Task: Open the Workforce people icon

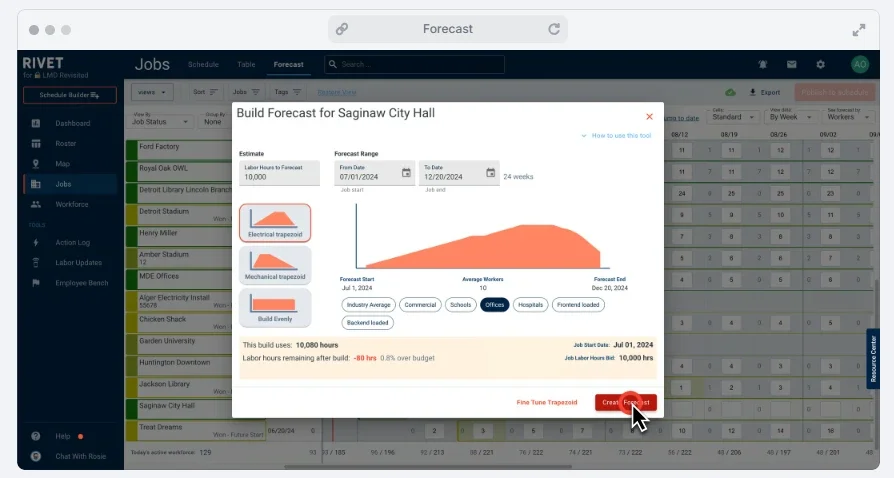Action: 36,204
